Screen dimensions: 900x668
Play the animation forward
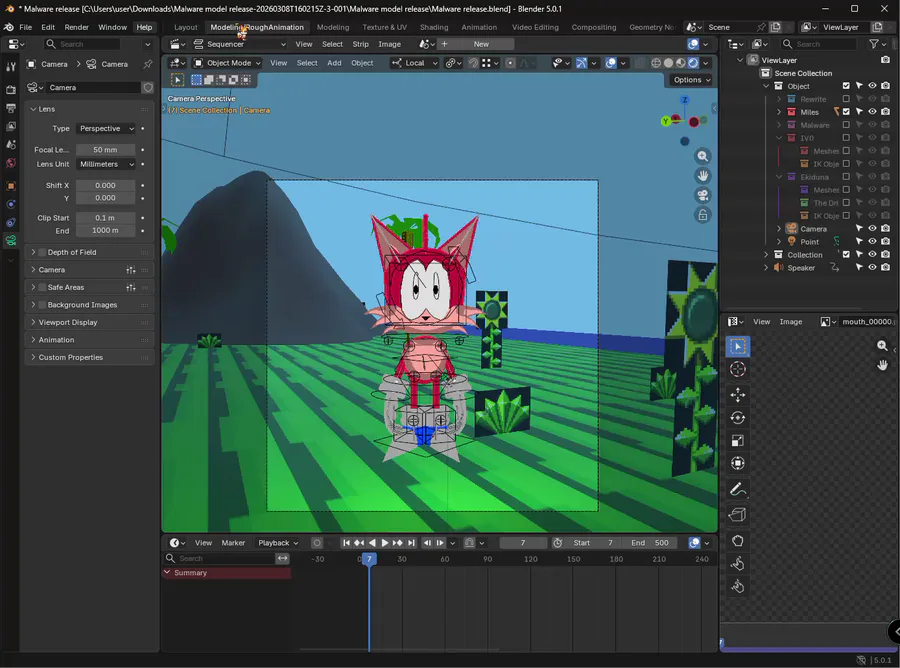(385, 543)
